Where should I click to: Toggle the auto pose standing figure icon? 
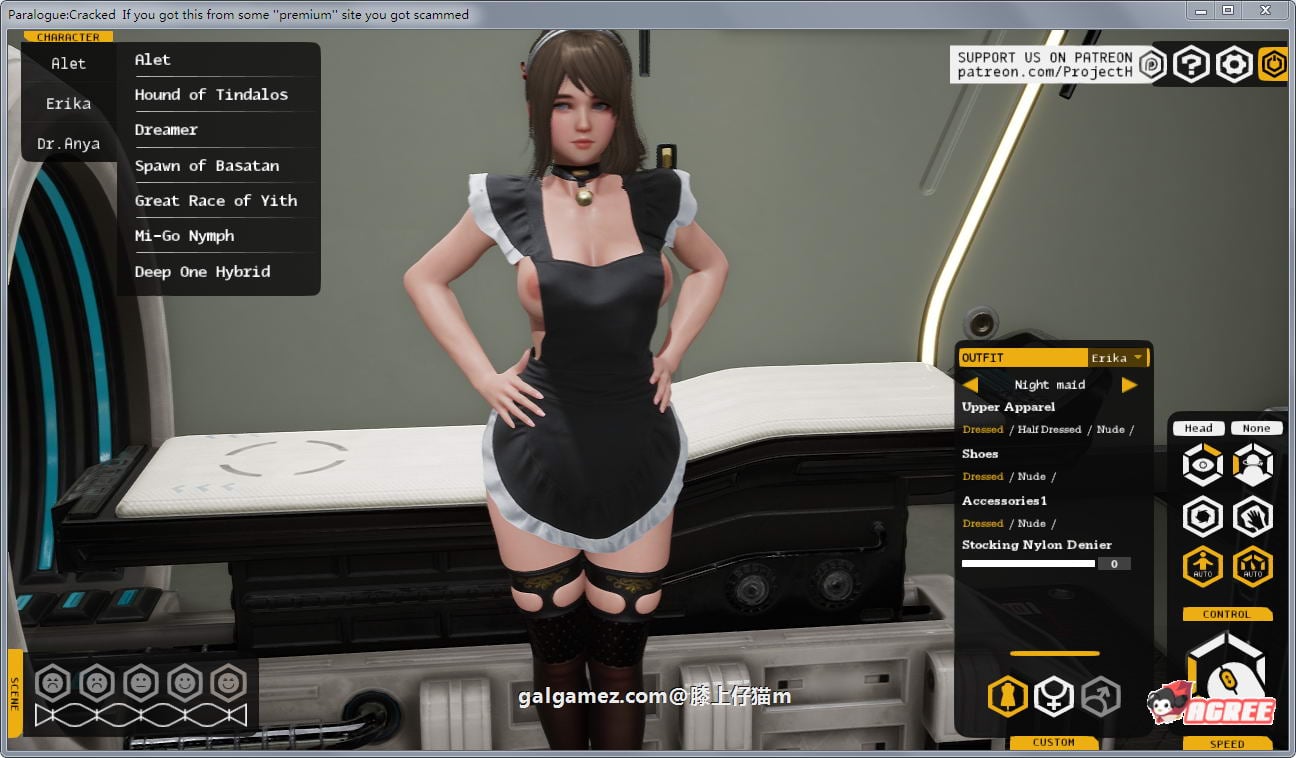coord(1203,567)
